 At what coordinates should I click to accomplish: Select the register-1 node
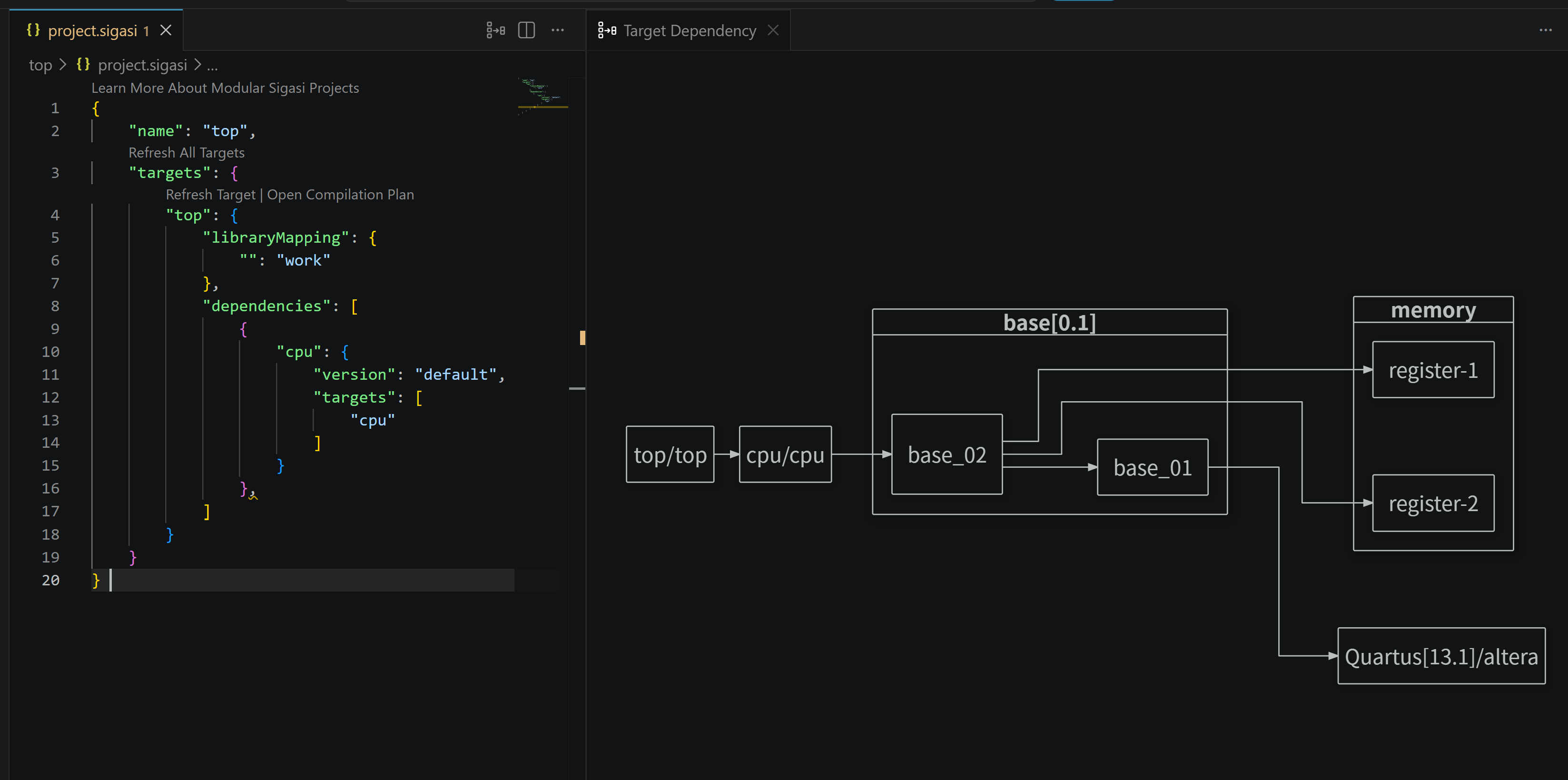click(x=1433, y=370)
